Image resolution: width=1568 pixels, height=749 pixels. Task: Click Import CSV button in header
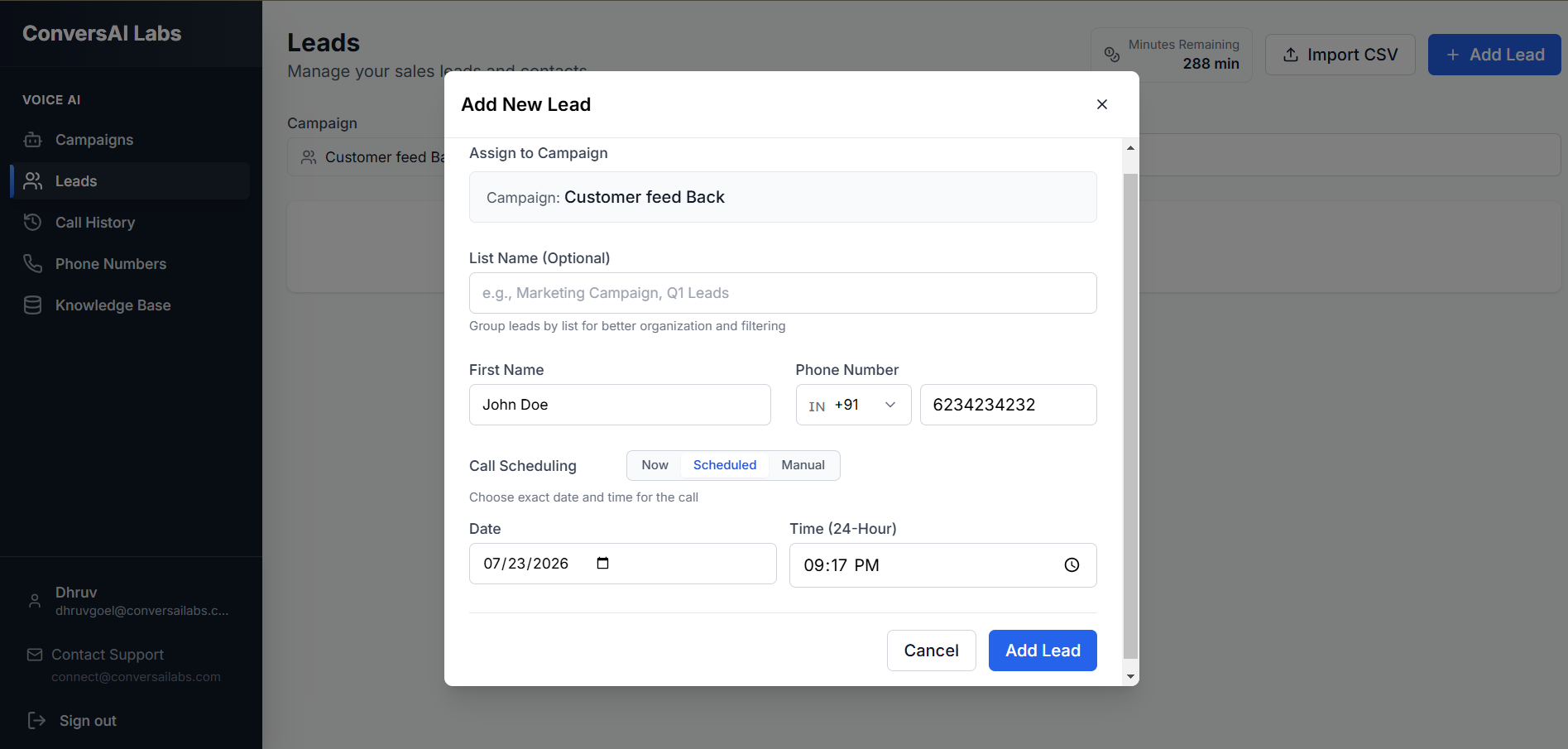(1340, 55)
